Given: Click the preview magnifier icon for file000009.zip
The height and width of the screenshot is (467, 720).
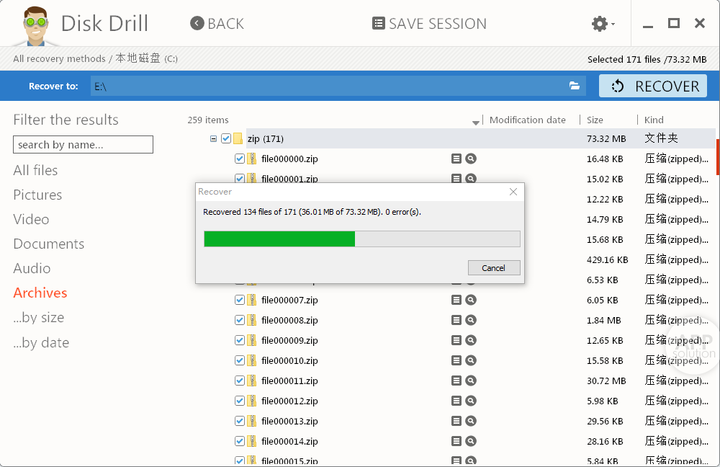Looking at the screenshot, I should click(x=471, y=340).
